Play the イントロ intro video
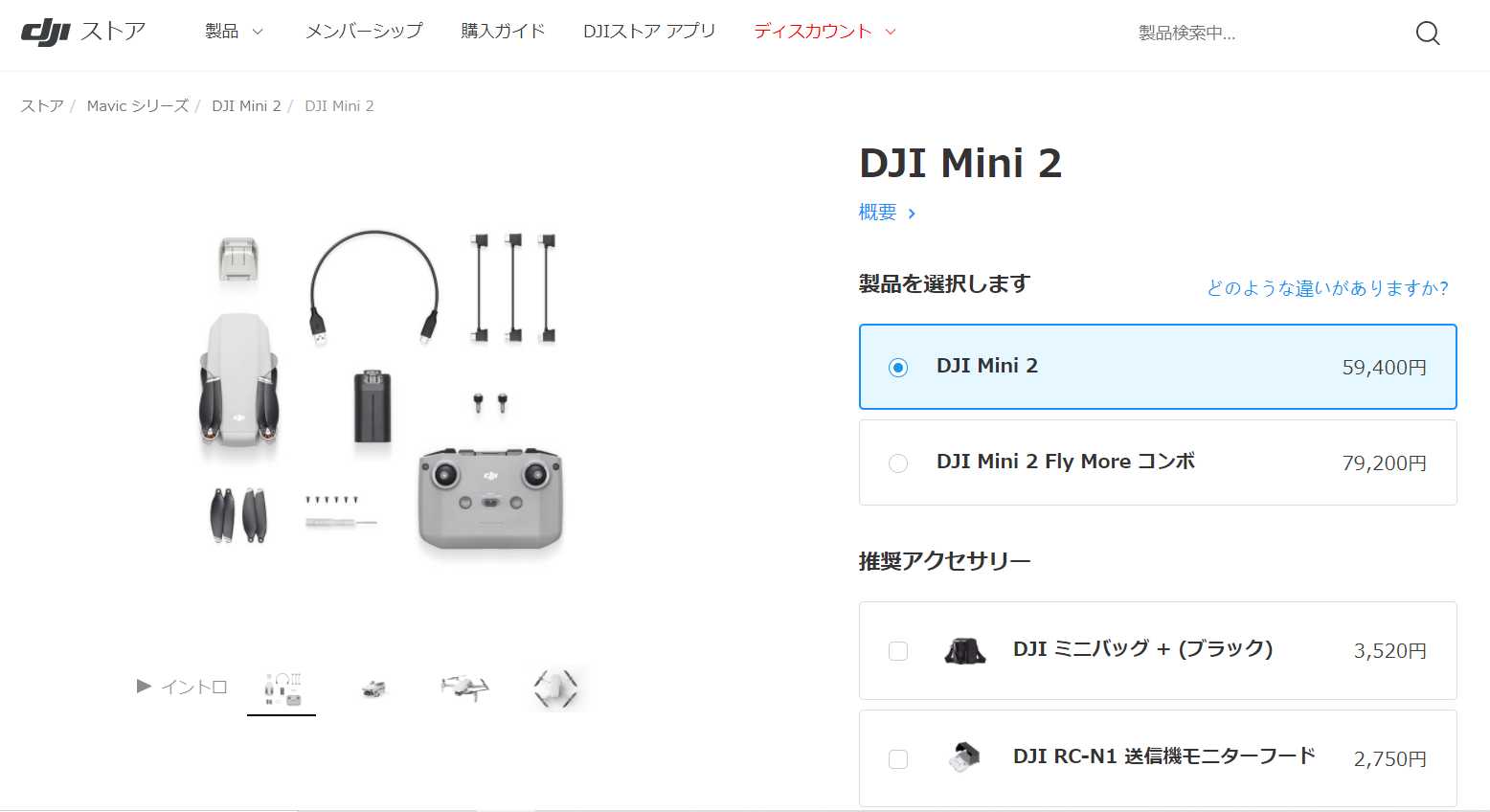This screenshot has width=1490, height=812. click(x=182, y=687)
